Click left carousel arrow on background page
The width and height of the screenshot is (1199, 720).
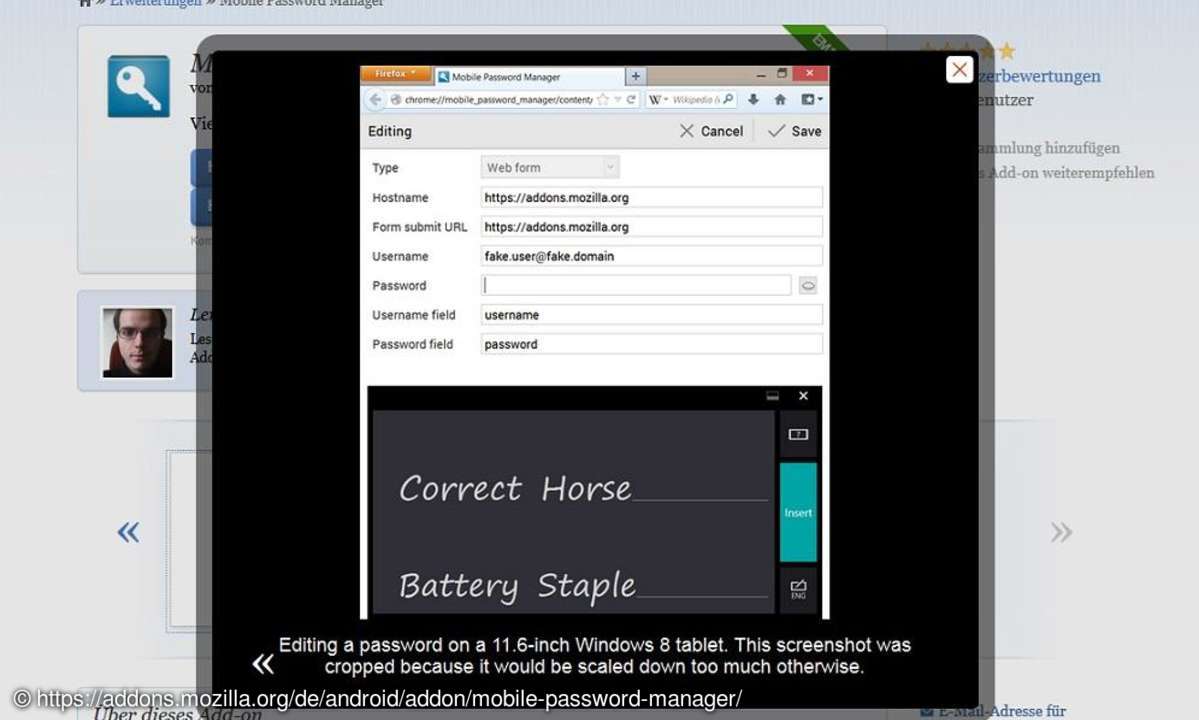pyautogui.click(x=128, y=532)
